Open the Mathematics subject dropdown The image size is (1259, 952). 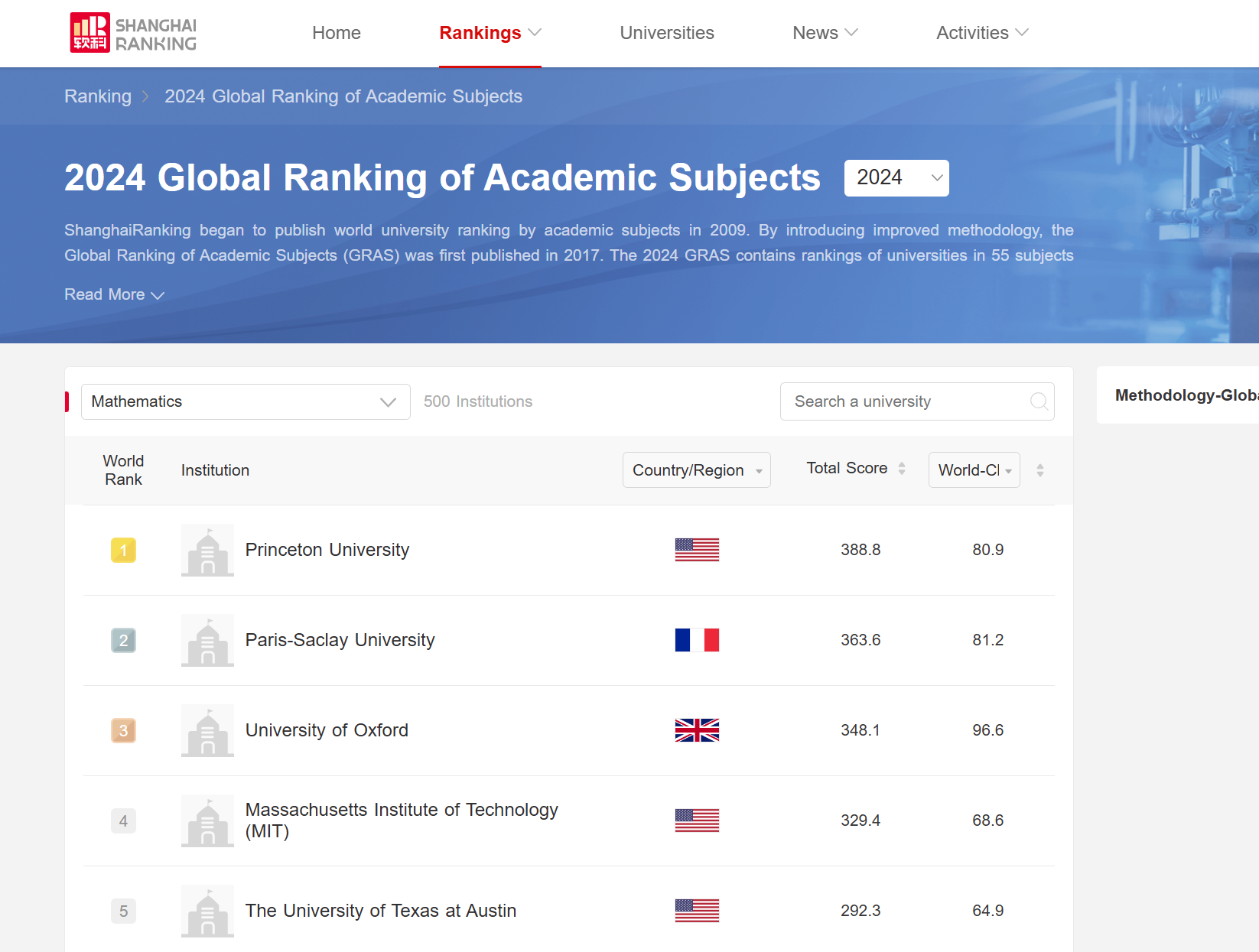pyautogui.click(x=246, y=401)
